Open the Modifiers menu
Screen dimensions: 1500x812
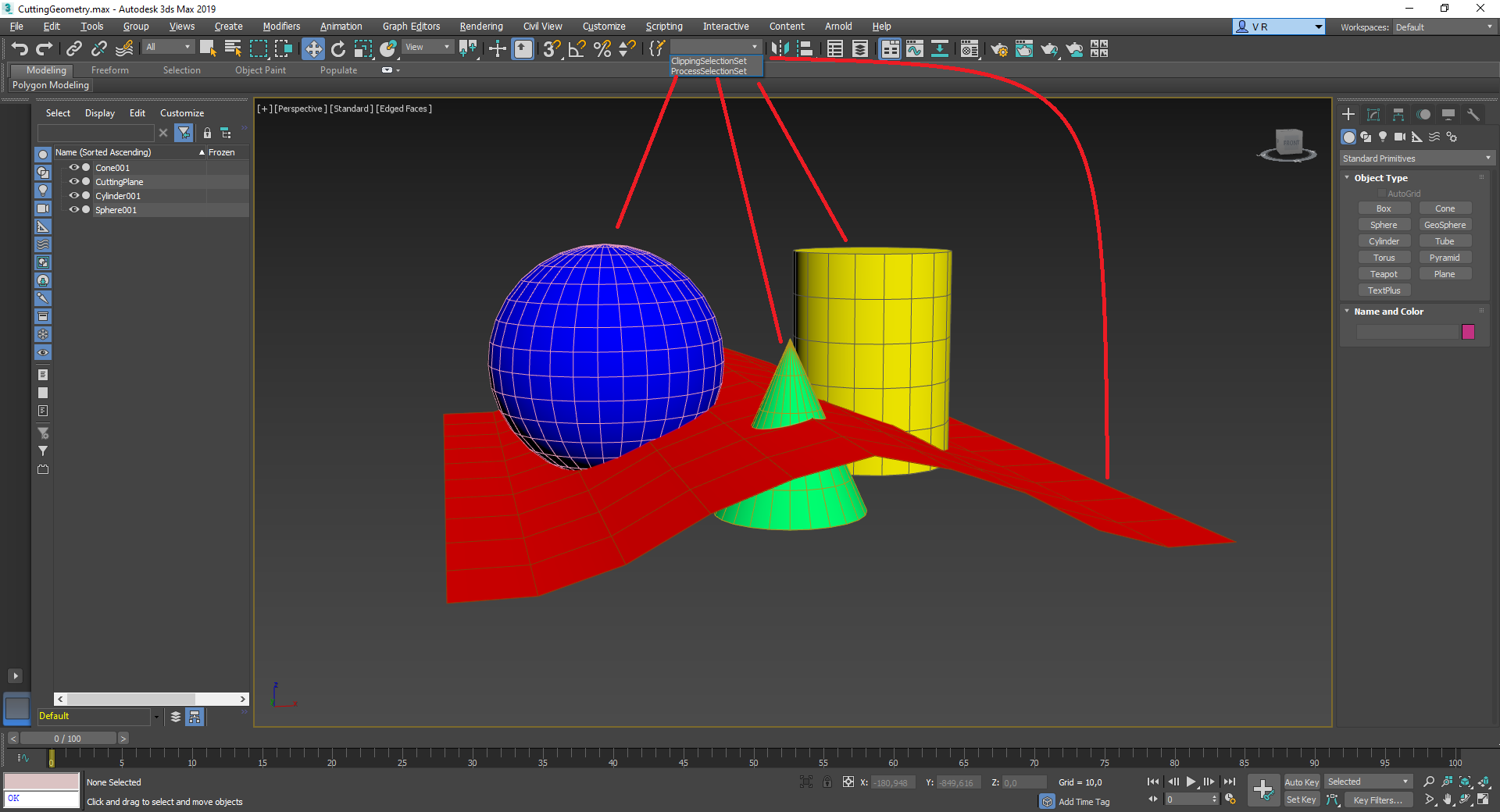pos(281,27)
